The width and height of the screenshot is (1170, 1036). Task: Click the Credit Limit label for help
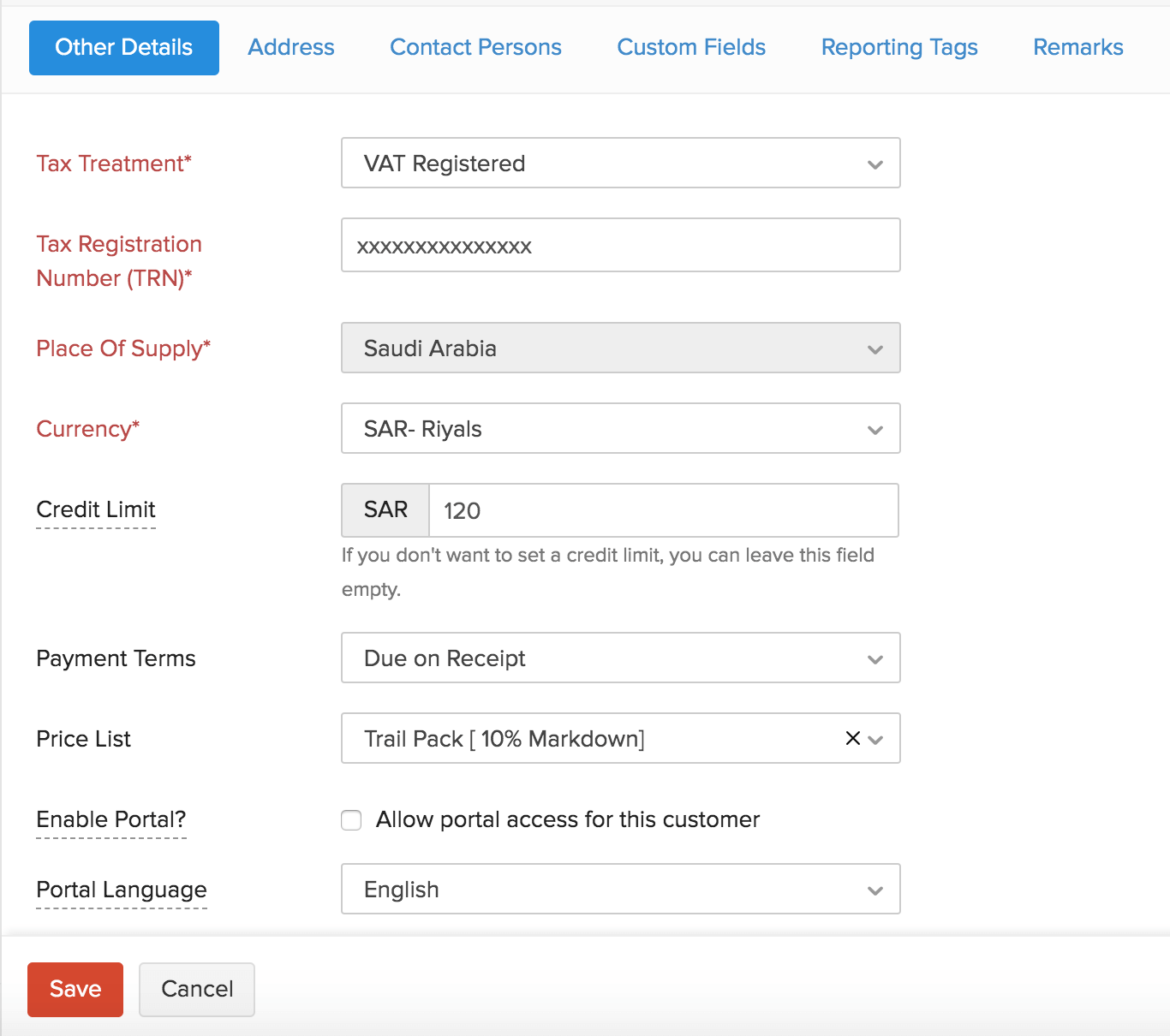pos(95,509)
